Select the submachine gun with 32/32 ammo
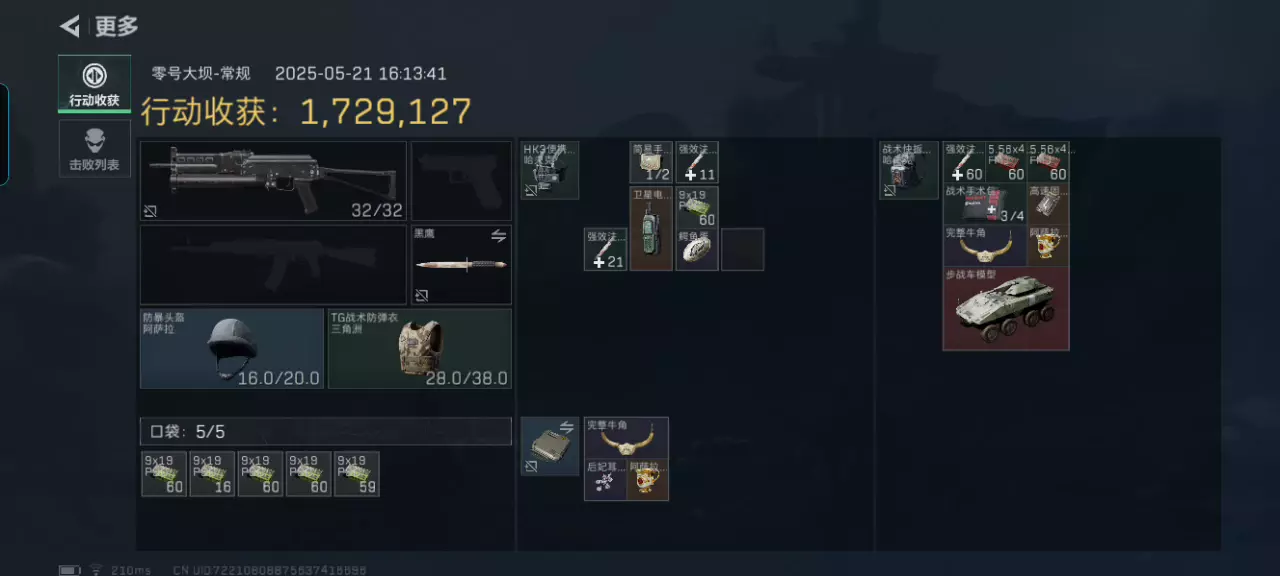This screenshot has height=576, width=1280. click(x=273, y=181)
